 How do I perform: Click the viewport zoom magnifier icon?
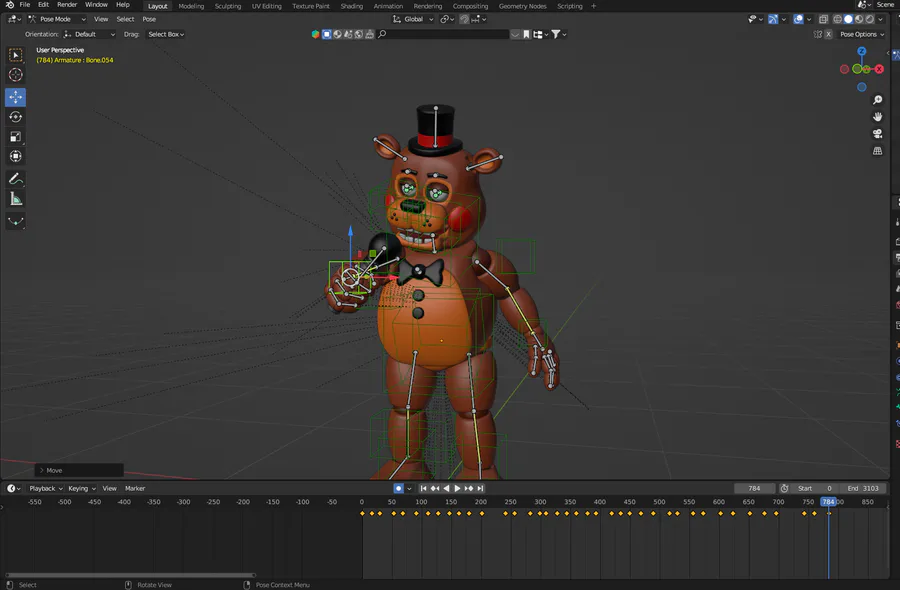click(878, 100)
